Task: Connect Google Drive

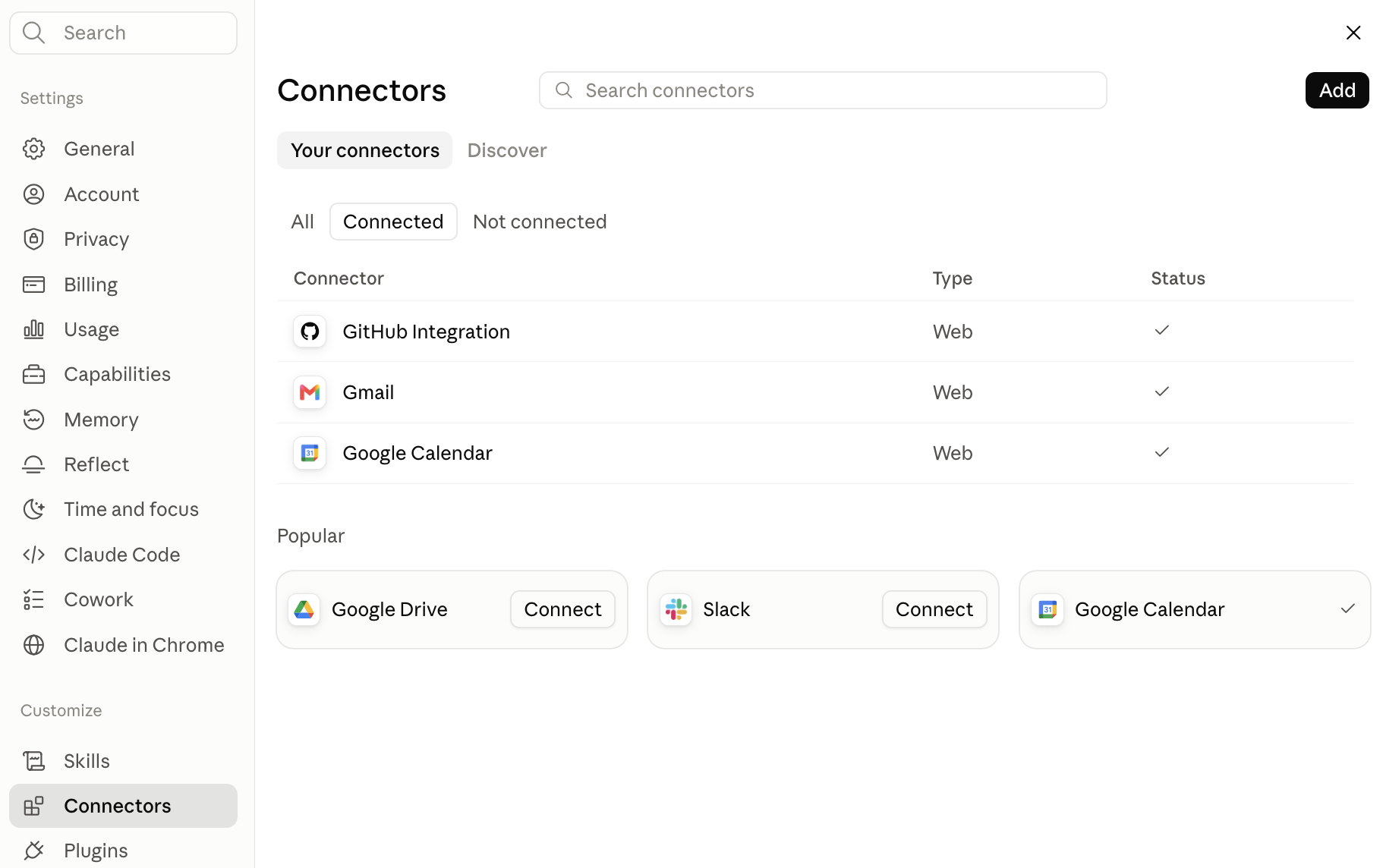Action: (x=562, y=609)
